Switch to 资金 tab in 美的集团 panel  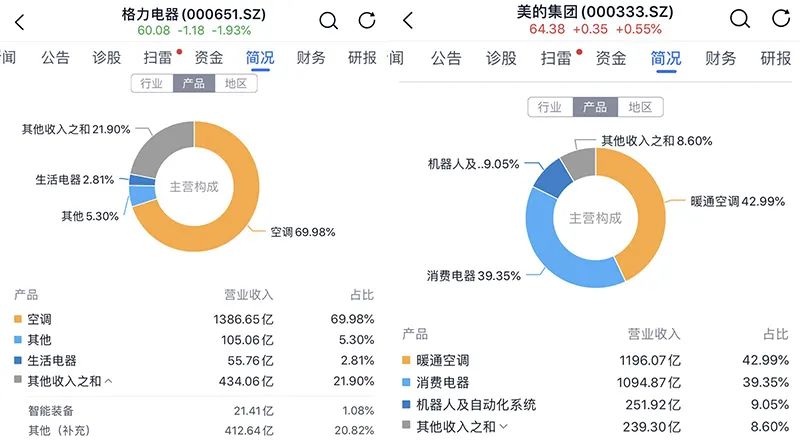(611, 58)
